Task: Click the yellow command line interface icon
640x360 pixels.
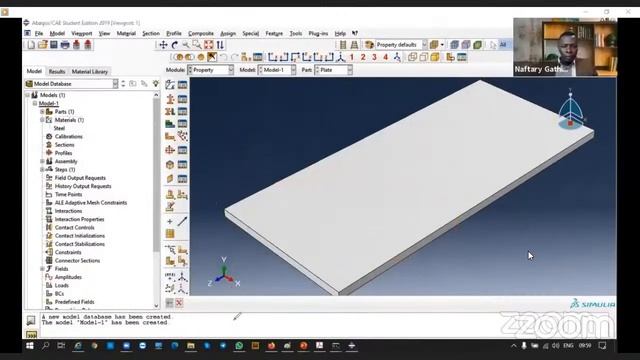Action: pyautogui.click(x=31, y=335)
